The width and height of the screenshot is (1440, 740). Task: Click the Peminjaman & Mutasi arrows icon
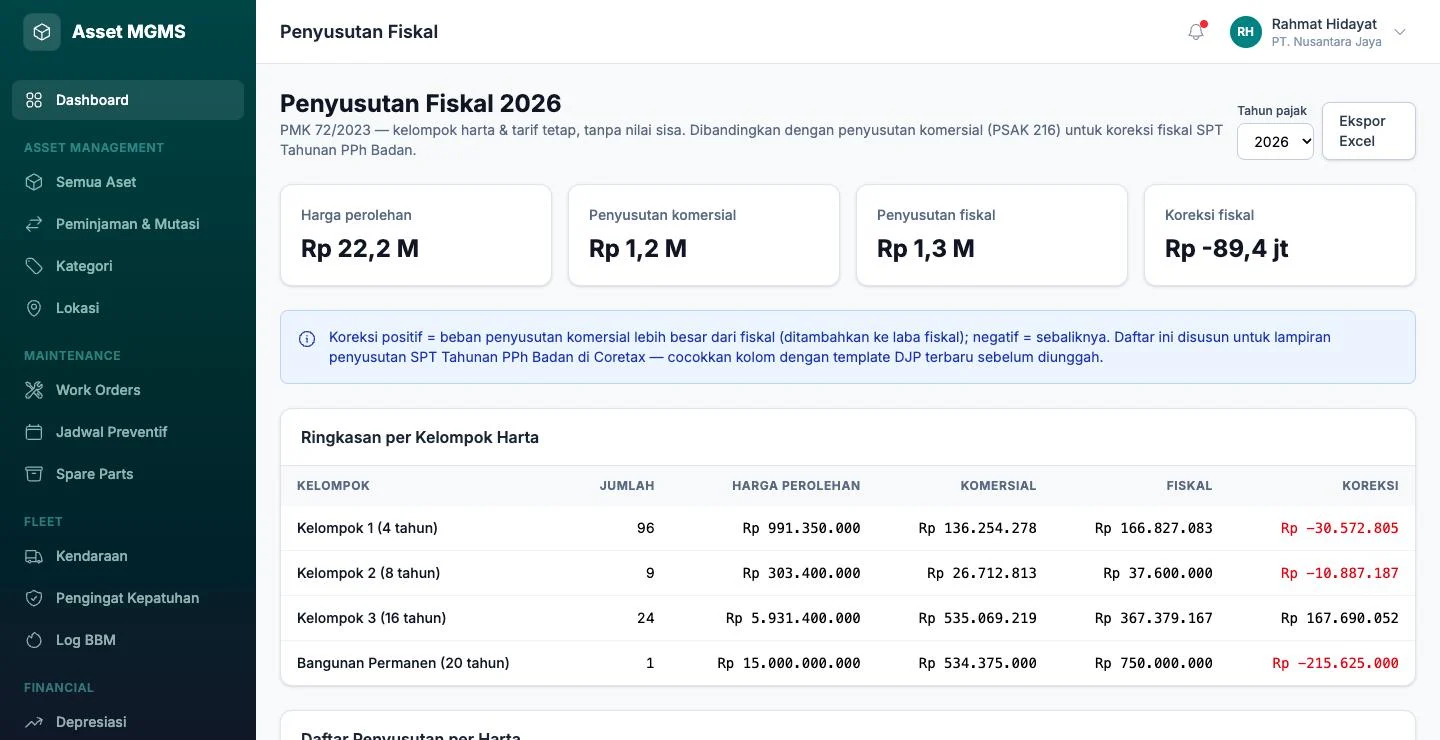click(x=34, y=224)
